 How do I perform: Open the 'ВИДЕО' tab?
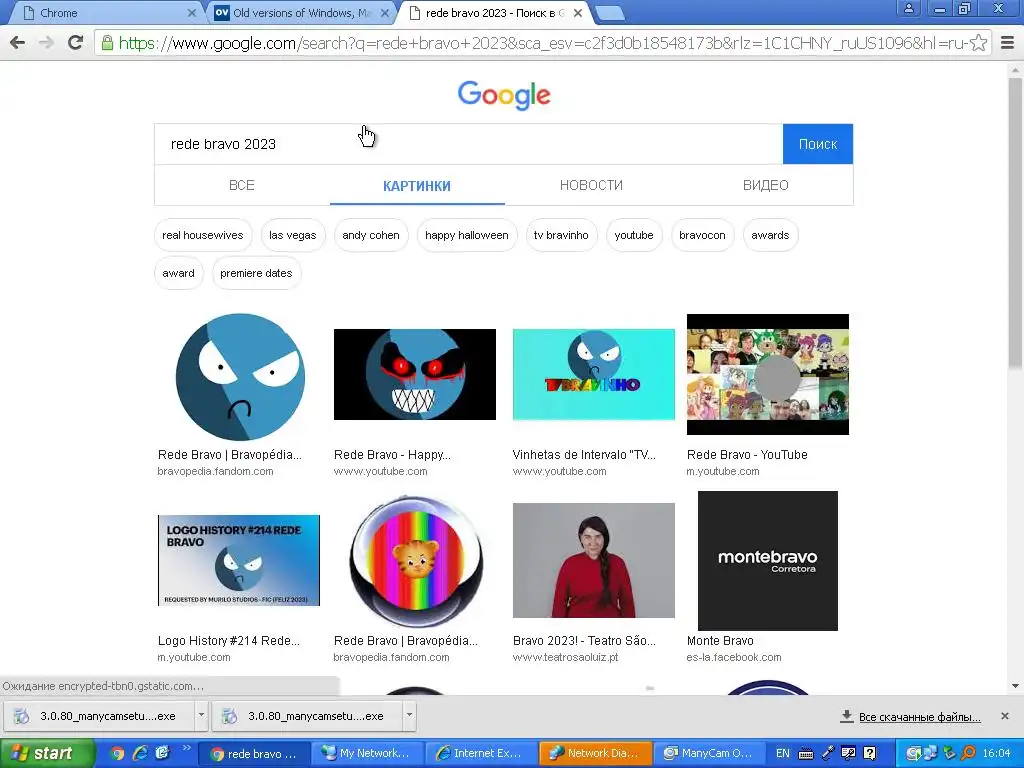click(765, 185)
